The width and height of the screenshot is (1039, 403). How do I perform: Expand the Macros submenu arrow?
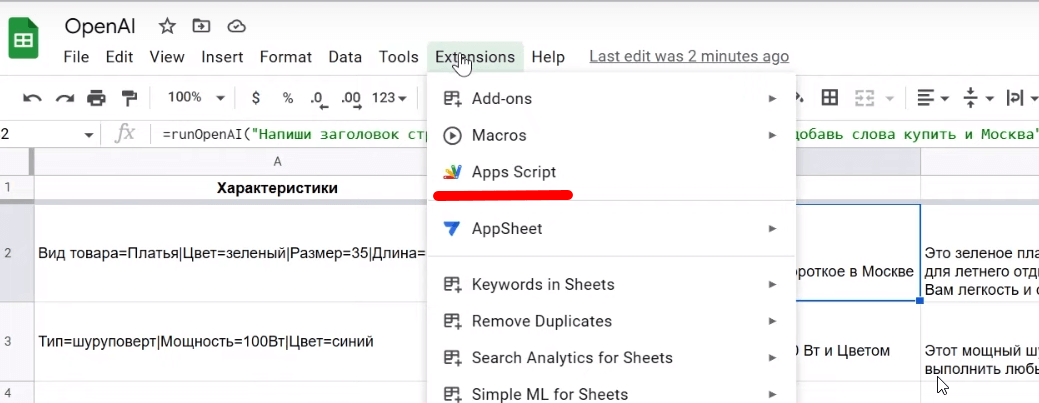click(x=772, y=135)
